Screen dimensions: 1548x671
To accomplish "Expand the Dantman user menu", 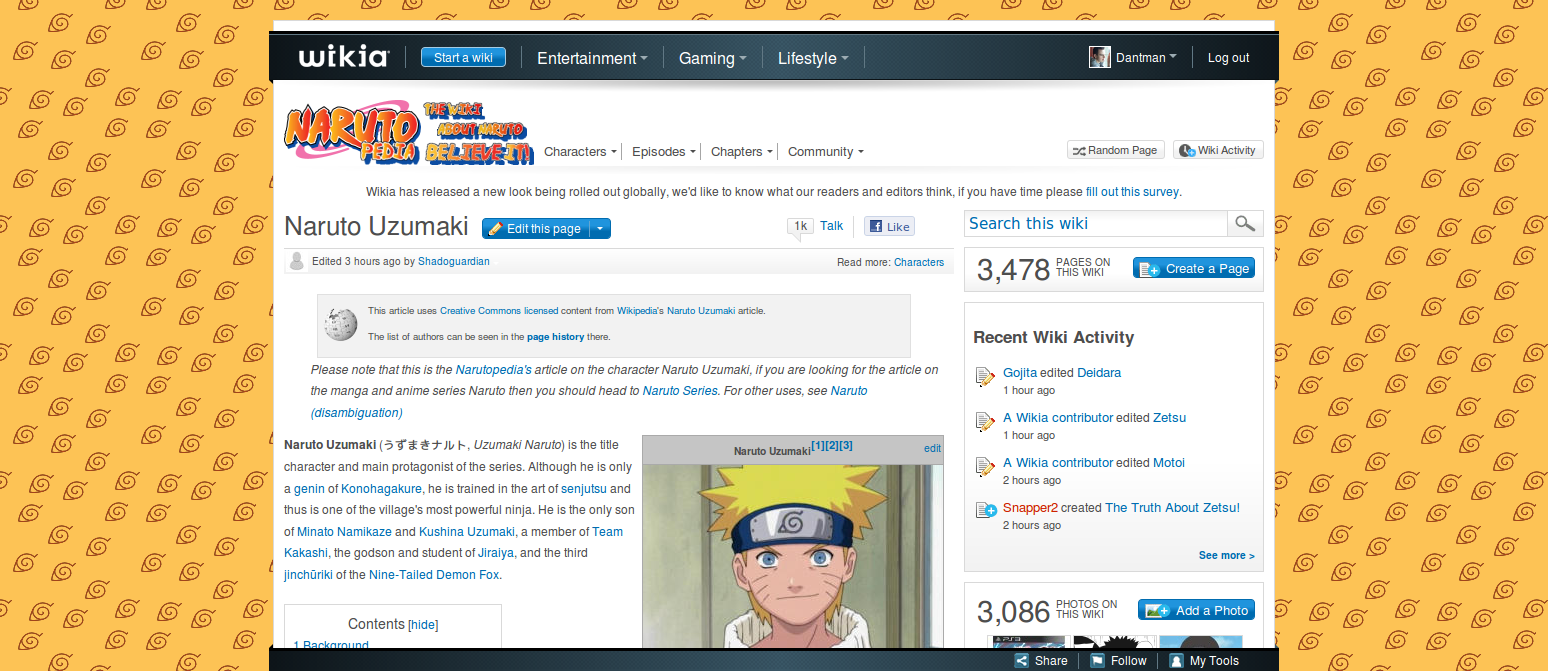I will point(1146,58).
